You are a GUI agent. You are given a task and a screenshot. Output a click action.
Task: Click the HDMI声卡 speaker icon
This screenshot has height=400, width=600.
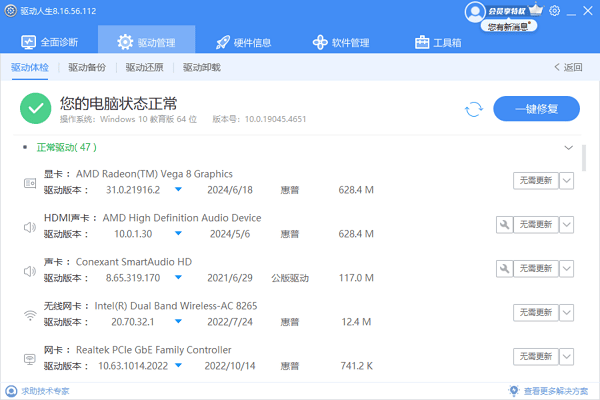(x=30, y=227)
